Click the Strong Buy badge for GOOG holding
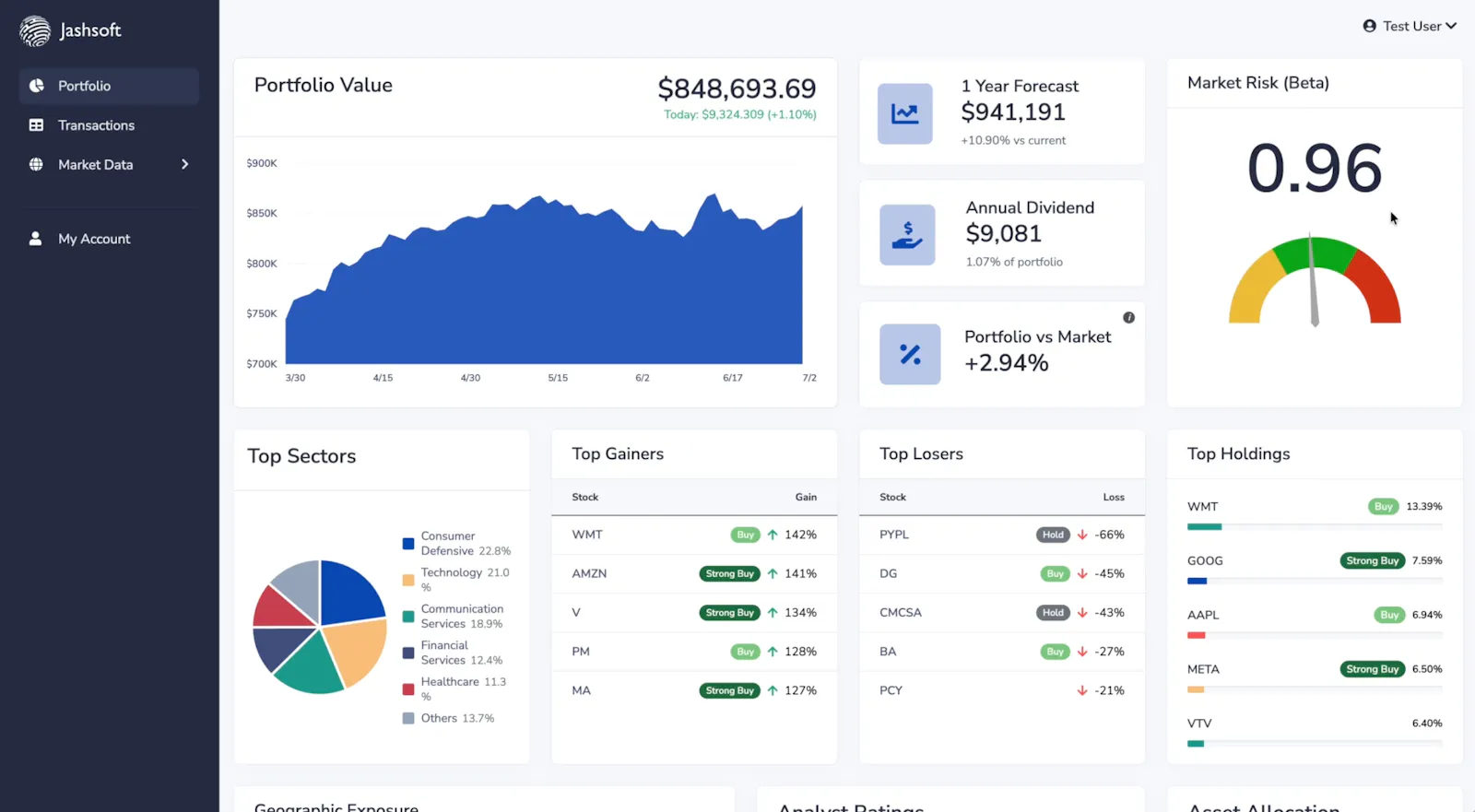 click(x=1373, y=560)
